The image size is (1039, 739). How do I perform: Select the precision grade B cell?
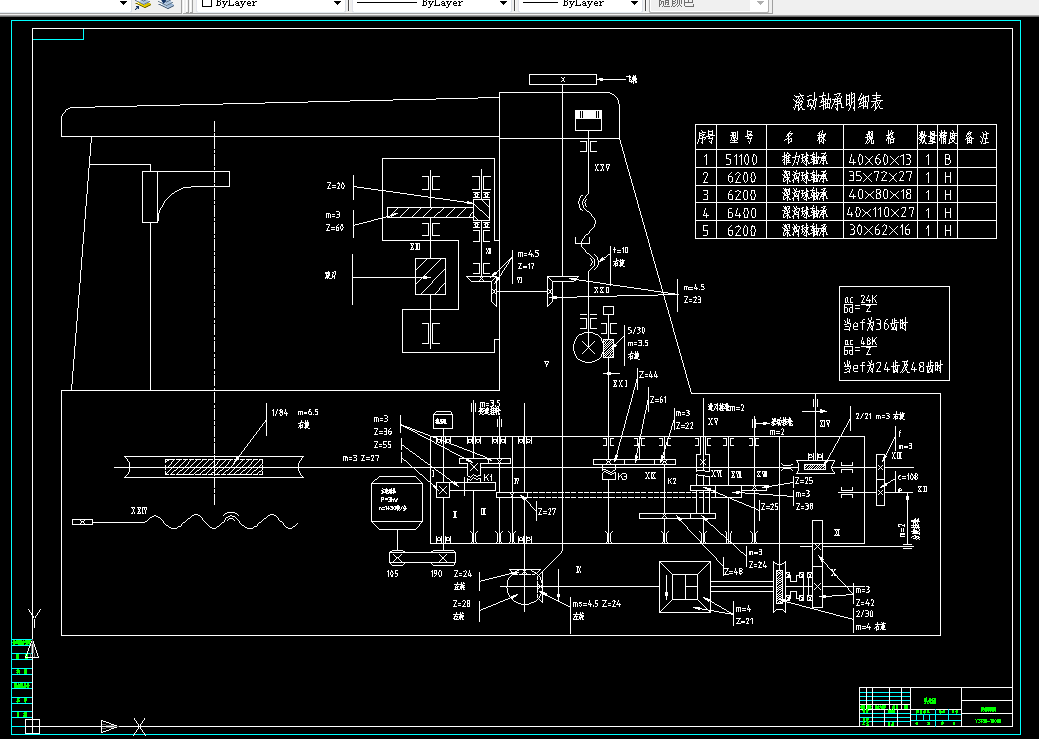point(948,159)
